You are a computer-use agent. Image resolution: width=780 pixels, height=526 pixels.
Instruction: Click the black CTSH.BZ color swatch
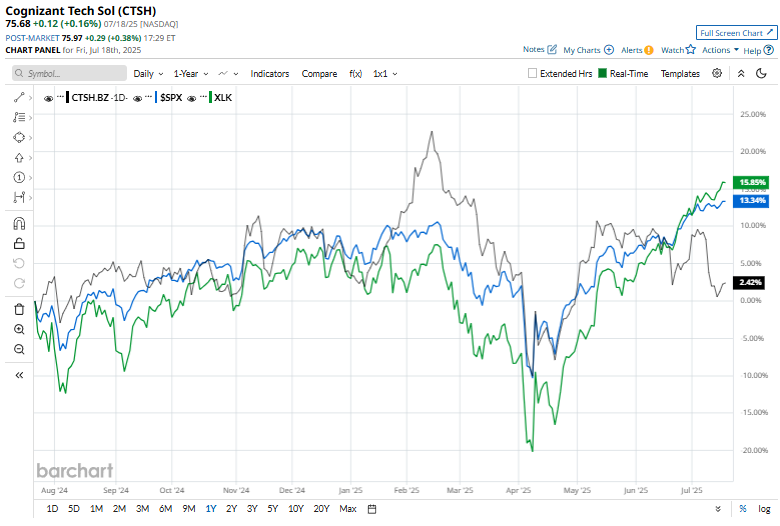coord(68,98)
